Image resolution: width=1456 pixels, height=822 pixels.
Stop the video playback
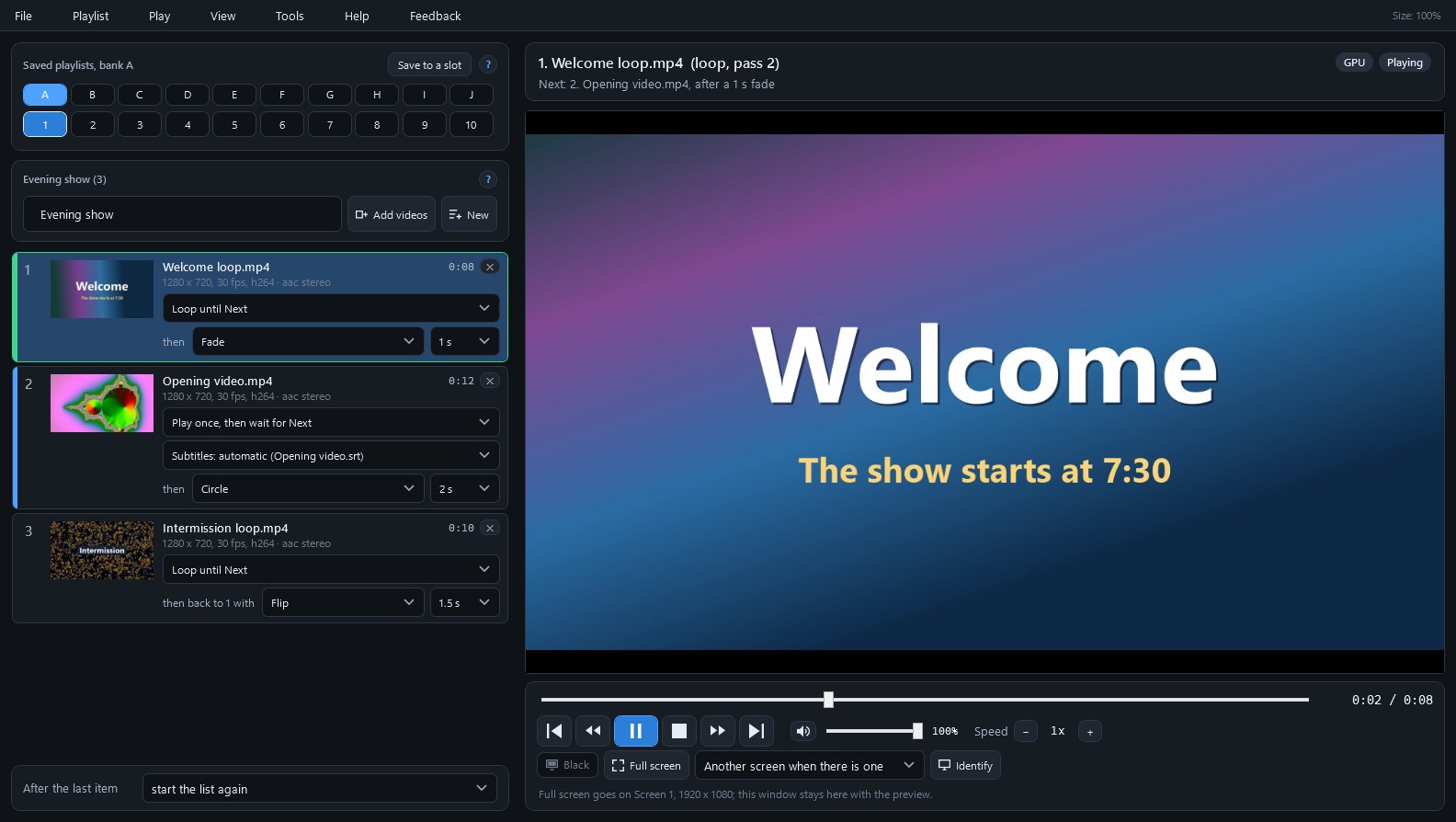(679, 731)
